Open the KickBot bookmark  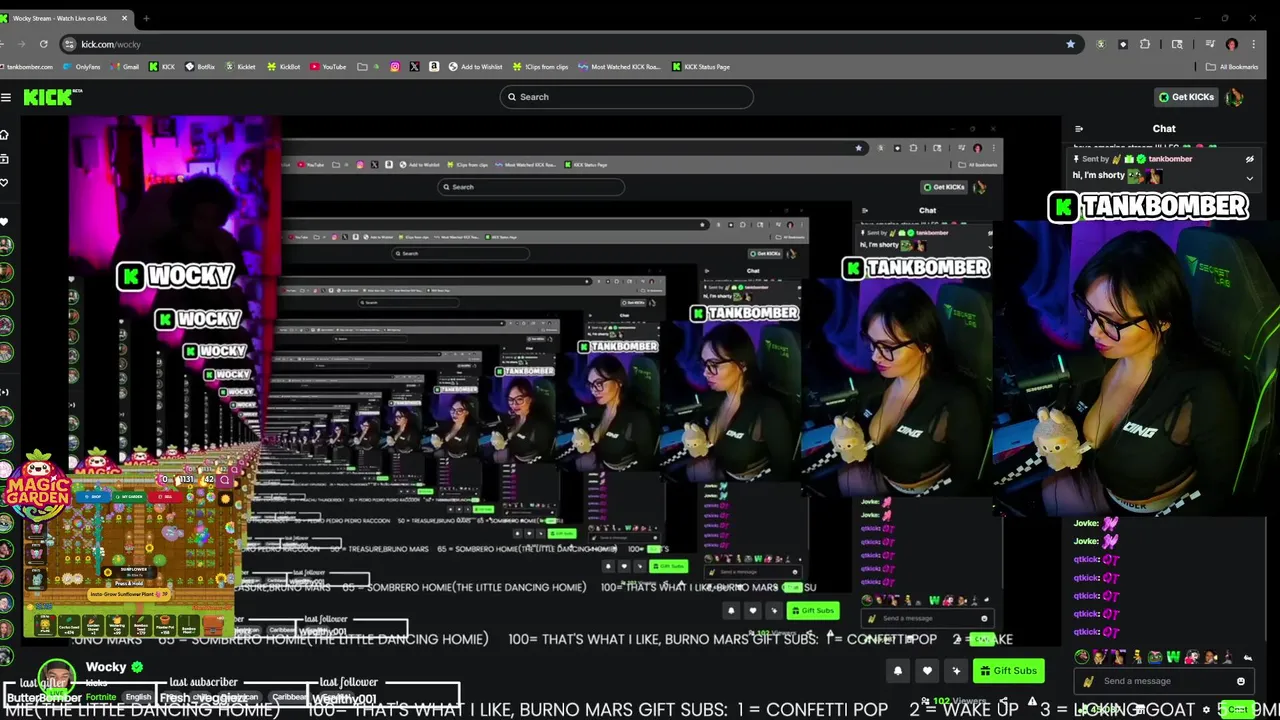click(x=283, y=67)
